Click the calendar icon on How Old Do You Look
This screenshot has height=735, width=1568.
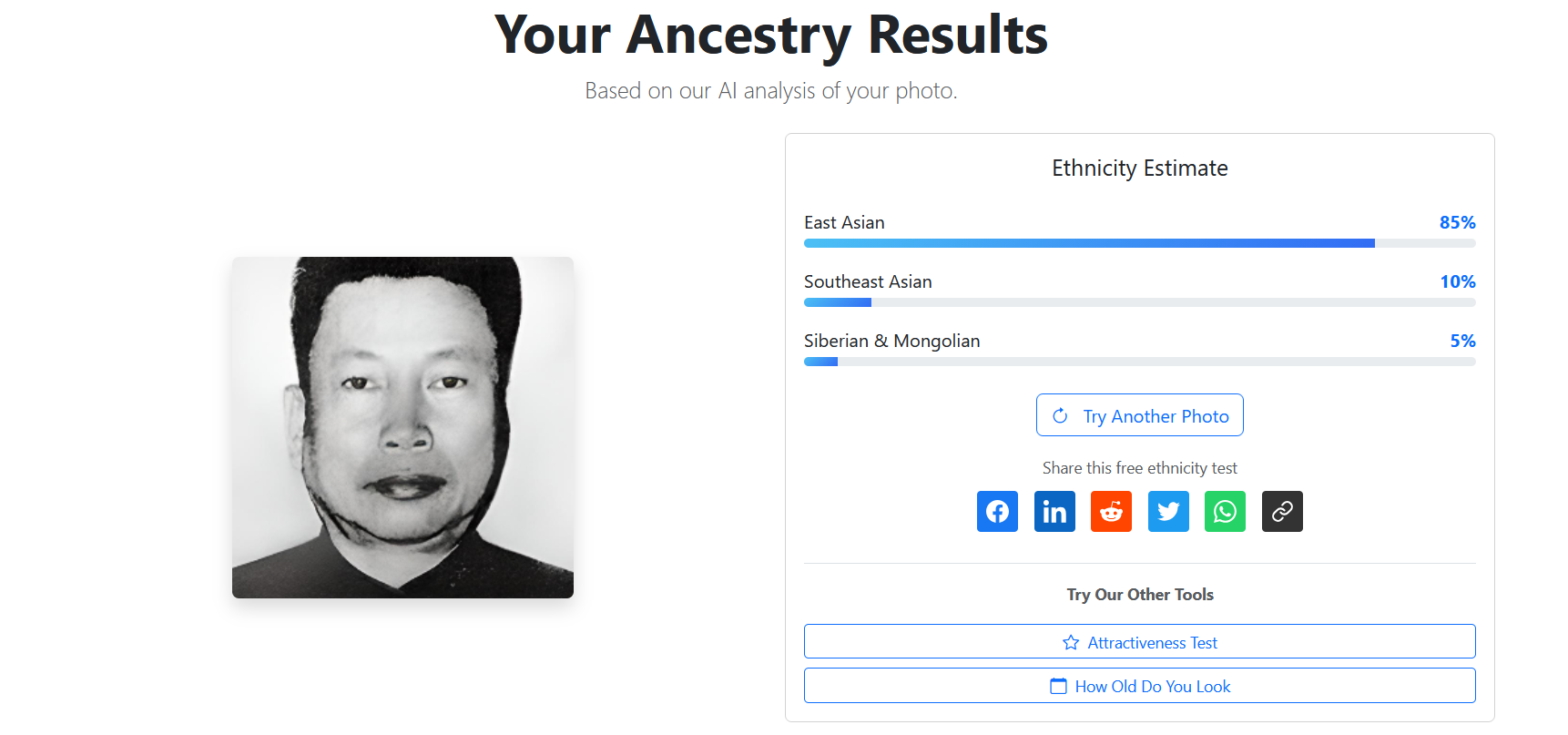tap(1058, 686)
